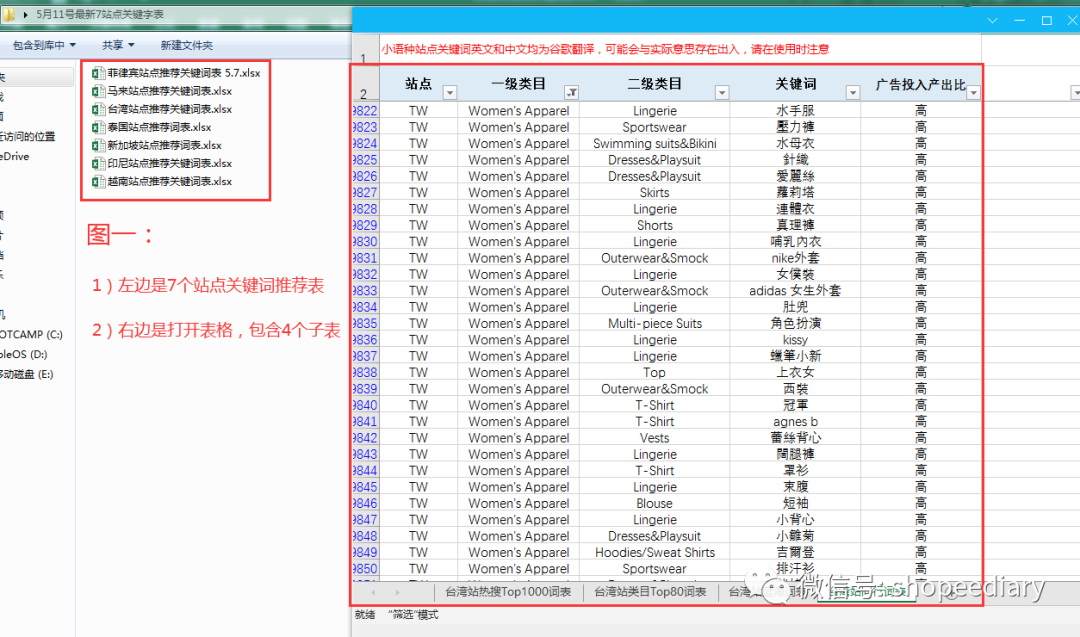
Task: Click the red translation notice in row 1
Action: tap(605, 50)
